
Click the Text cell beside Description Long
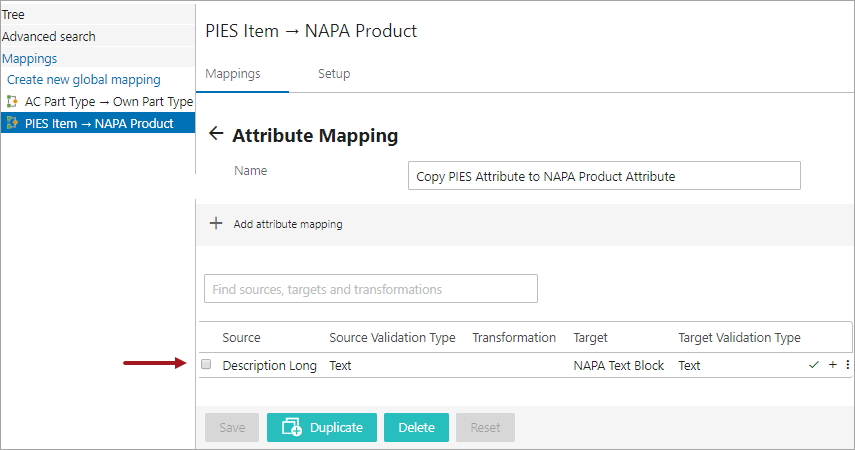[x=340, y=365]
